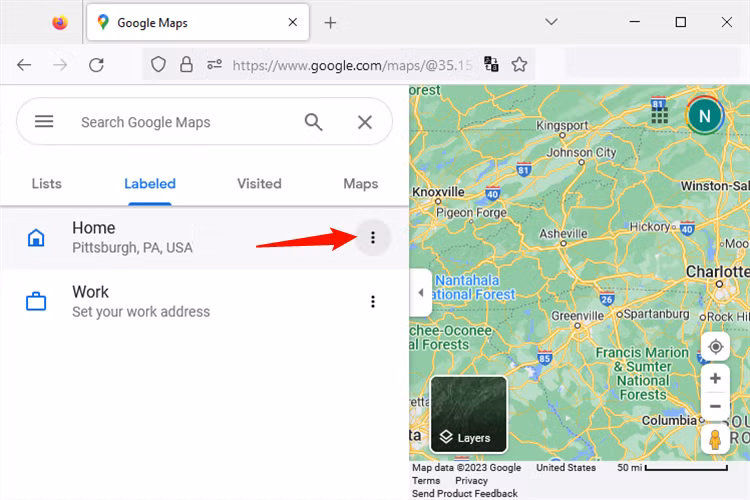Collapse the side panel arrow
750x500 pixels.
[420, 293]
